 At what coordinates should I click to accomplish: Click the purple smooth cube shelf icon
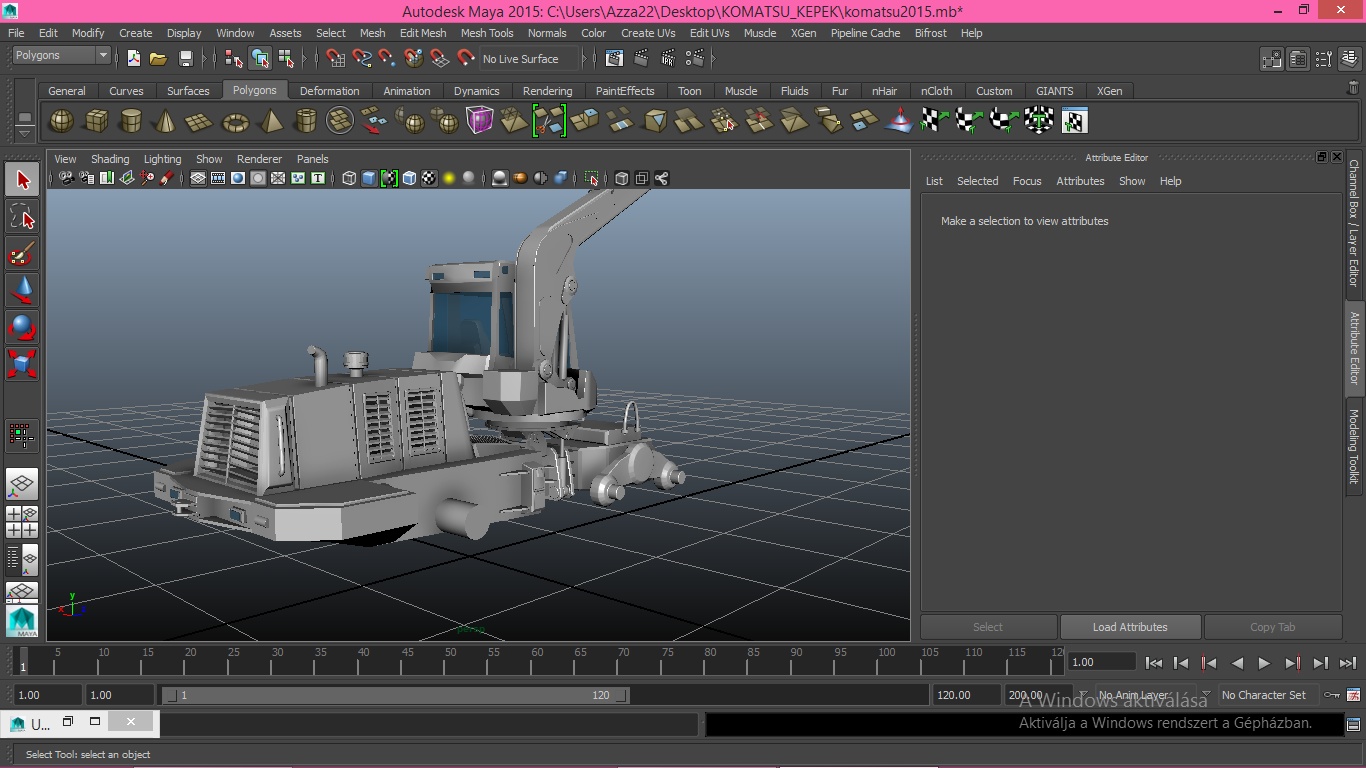[480, 121]
